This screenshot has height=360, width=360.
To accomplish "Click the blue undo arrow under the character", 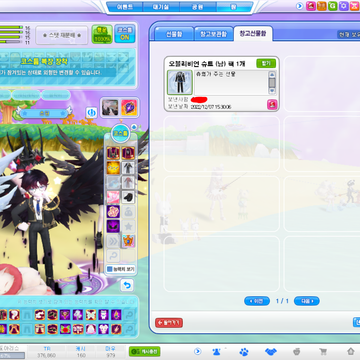I will coord(127,285).
